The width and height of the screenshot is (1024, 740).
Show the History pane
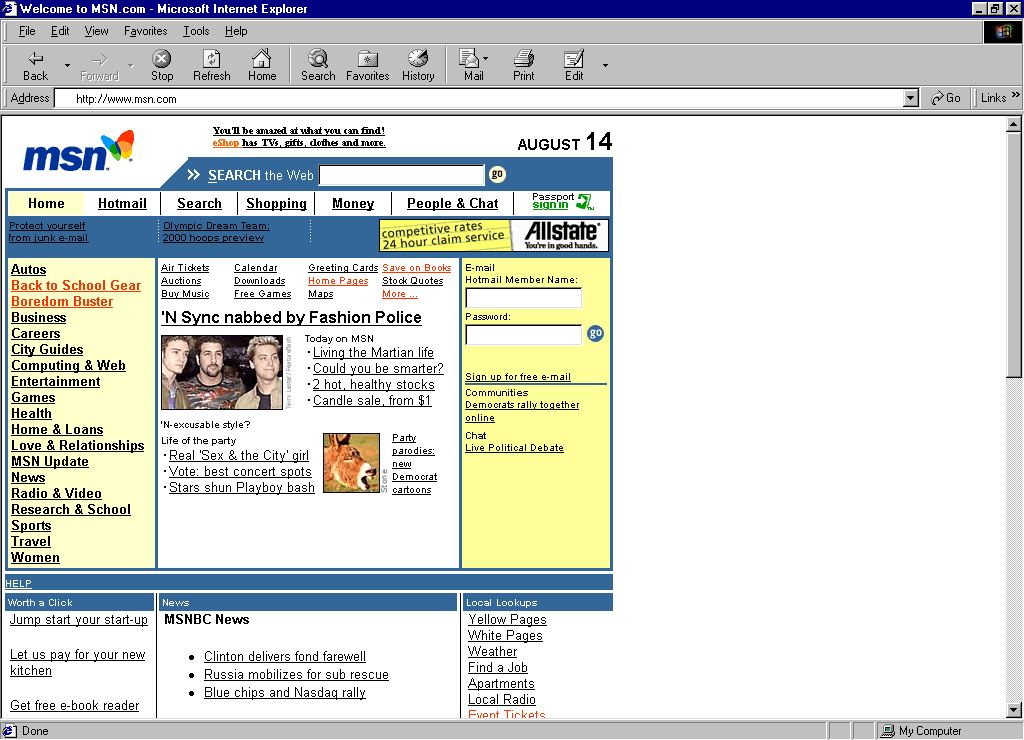[418, 66]
